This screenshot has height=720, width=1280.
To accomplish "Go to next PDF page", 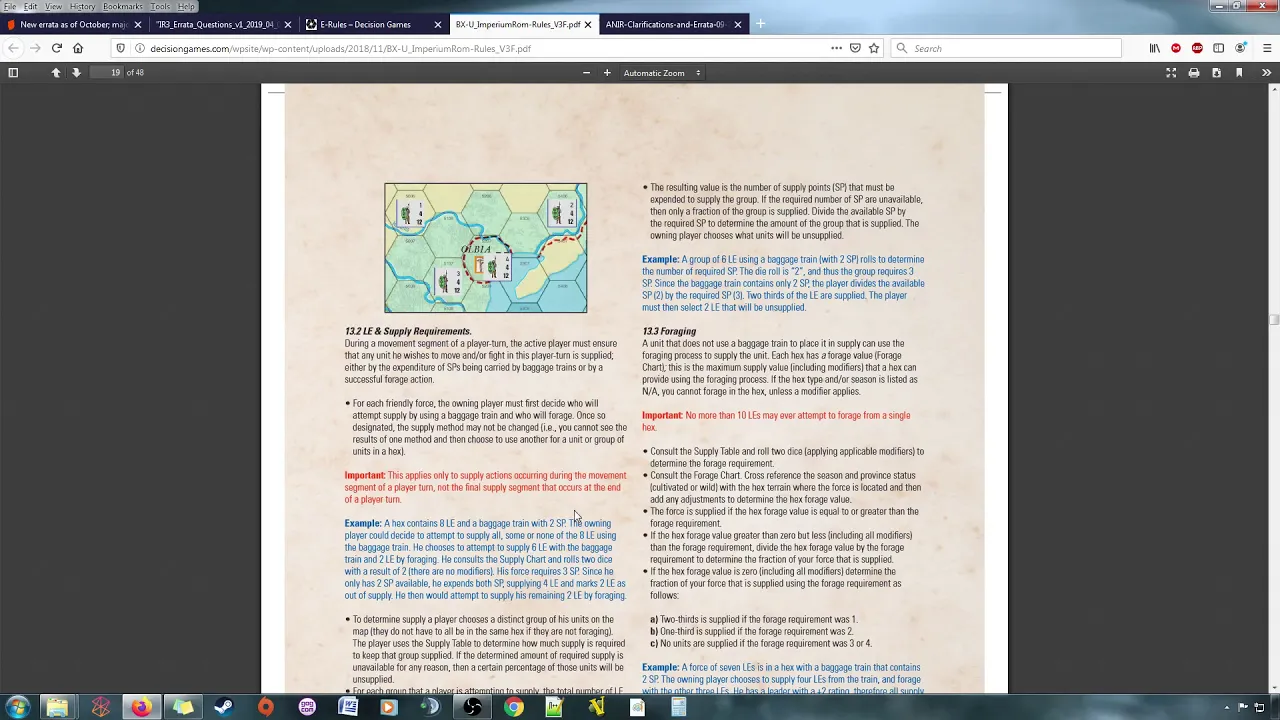I will click(x=76, y=72).
